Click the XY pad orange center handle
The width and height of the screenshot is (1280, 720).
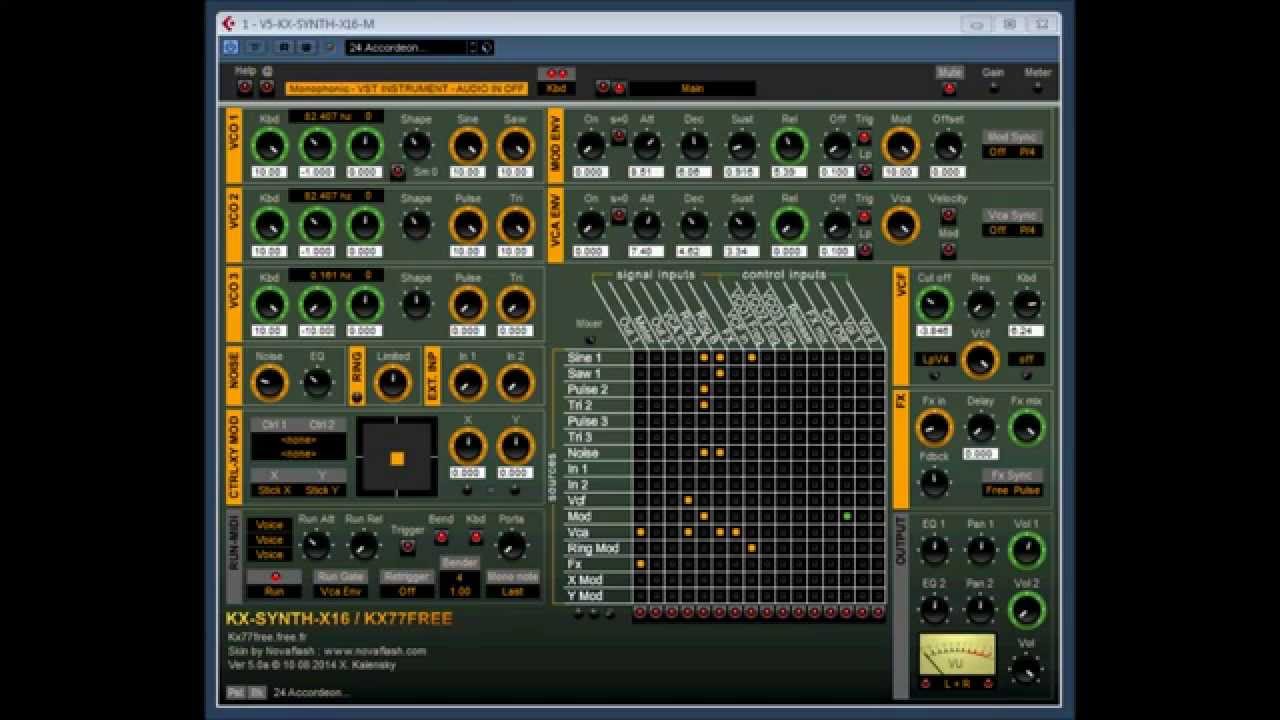pos(397,458)
